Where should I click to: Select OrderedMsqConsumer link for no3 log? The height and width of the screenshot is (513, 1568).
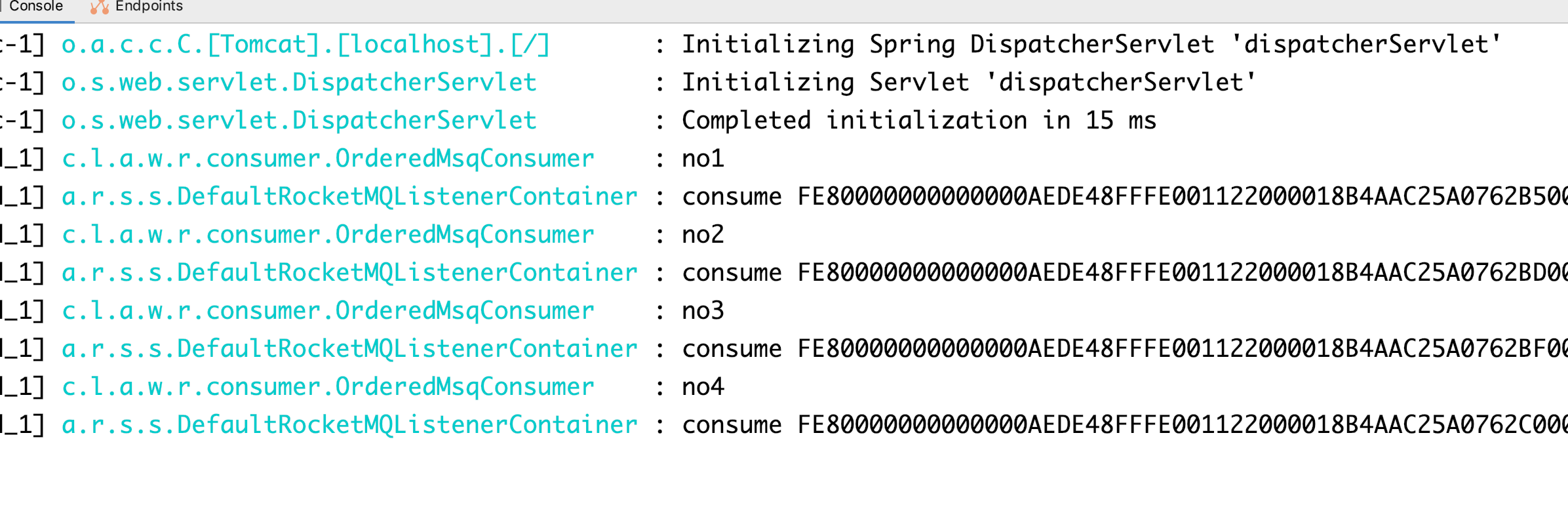point(327,310)
